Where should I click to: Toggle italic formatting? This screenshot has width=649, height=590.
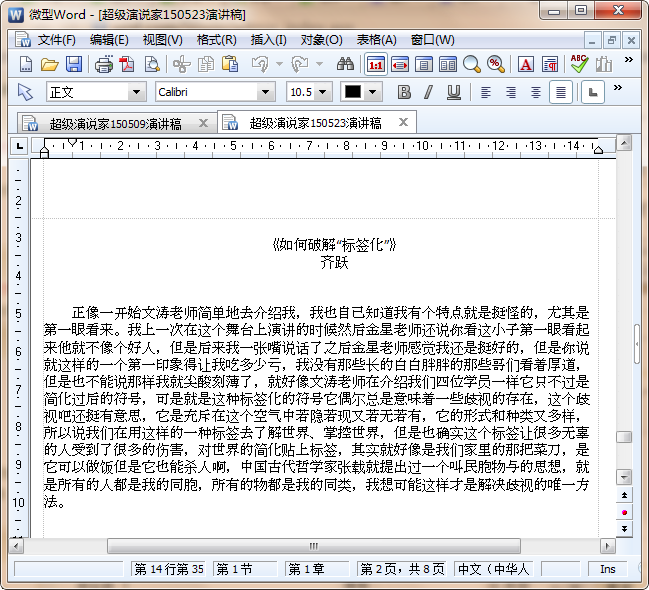pyautogui.click(x=428, y=92)
